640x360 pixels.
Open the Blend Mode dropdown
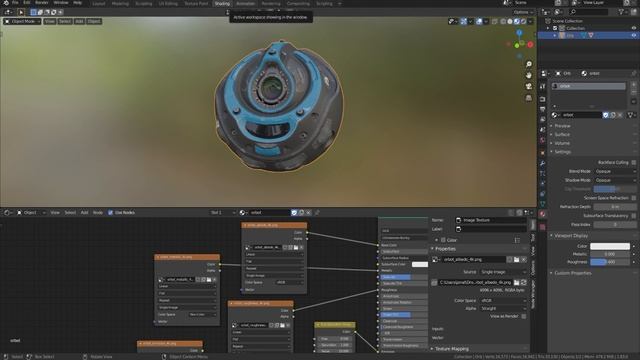coord(615,171)
